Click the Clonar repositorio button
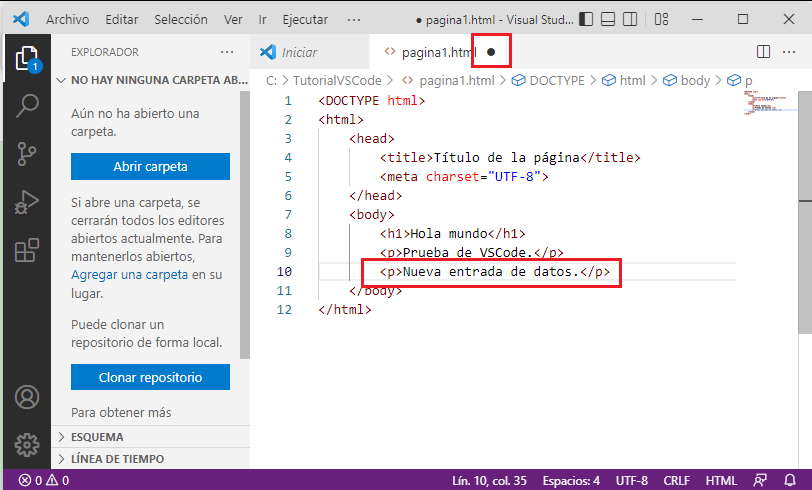Image resolution: width=812 pixels, height=490 pixels. (x=150, y=377)
